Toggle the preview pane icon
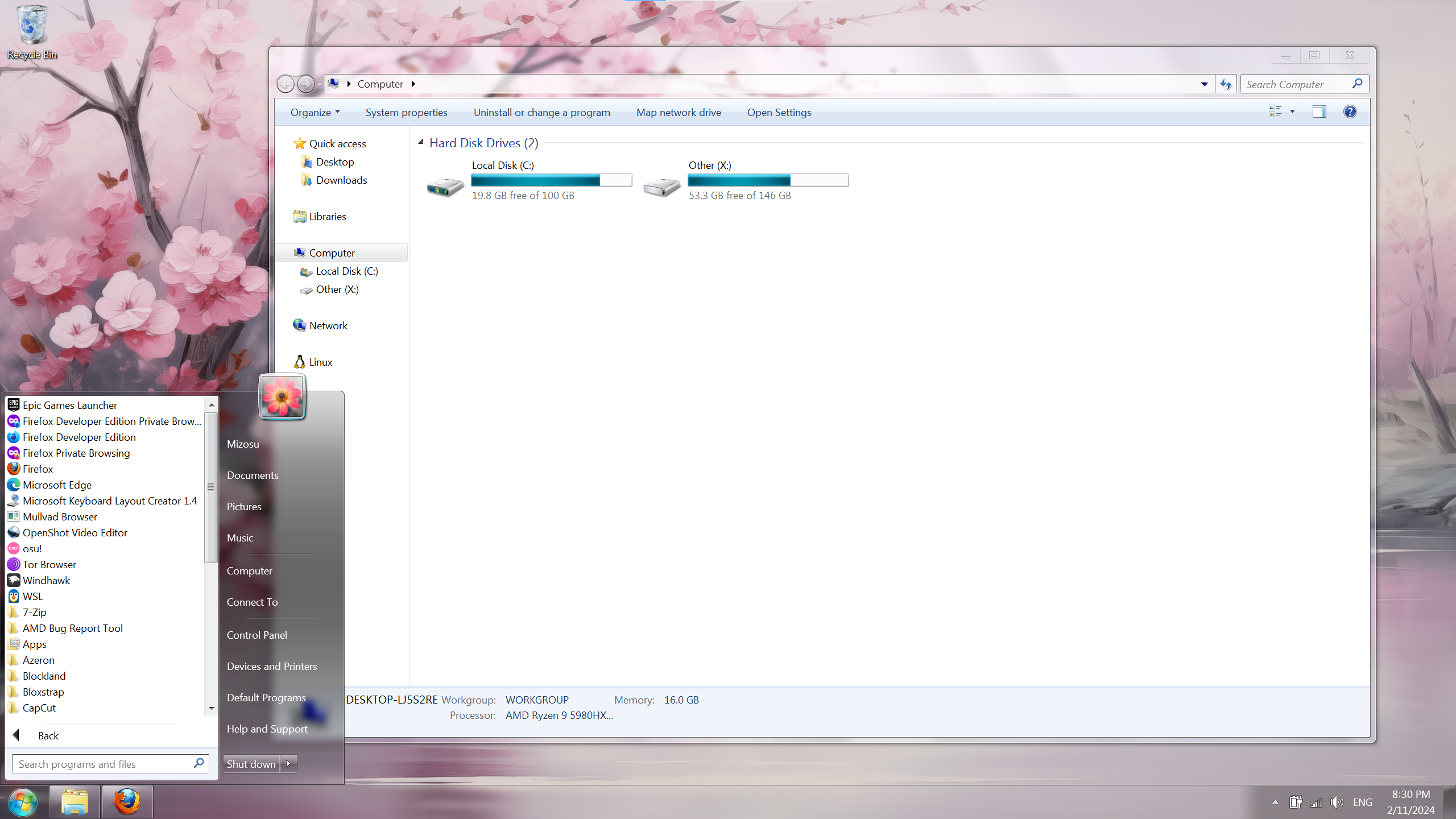This screenshot has height=819, width=1456. [1319, 112]
